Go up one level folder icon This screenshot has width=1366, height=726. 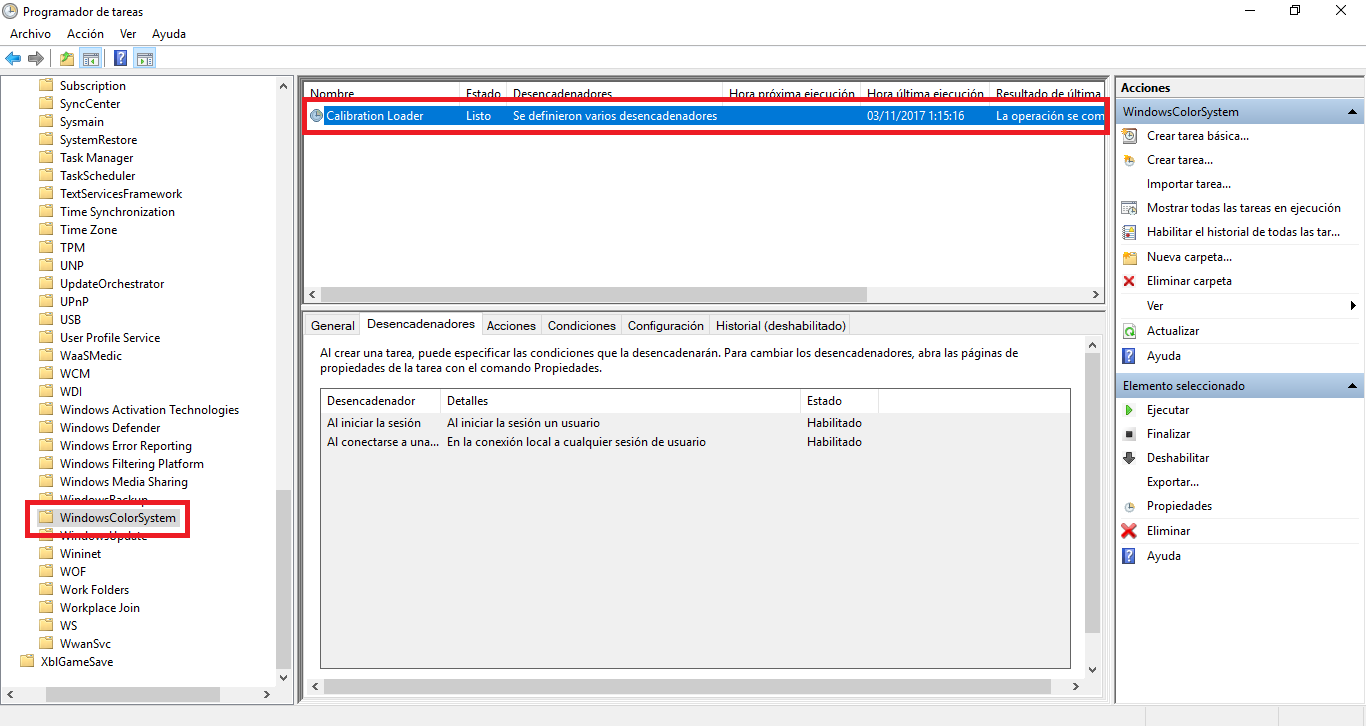click(67, 58)
